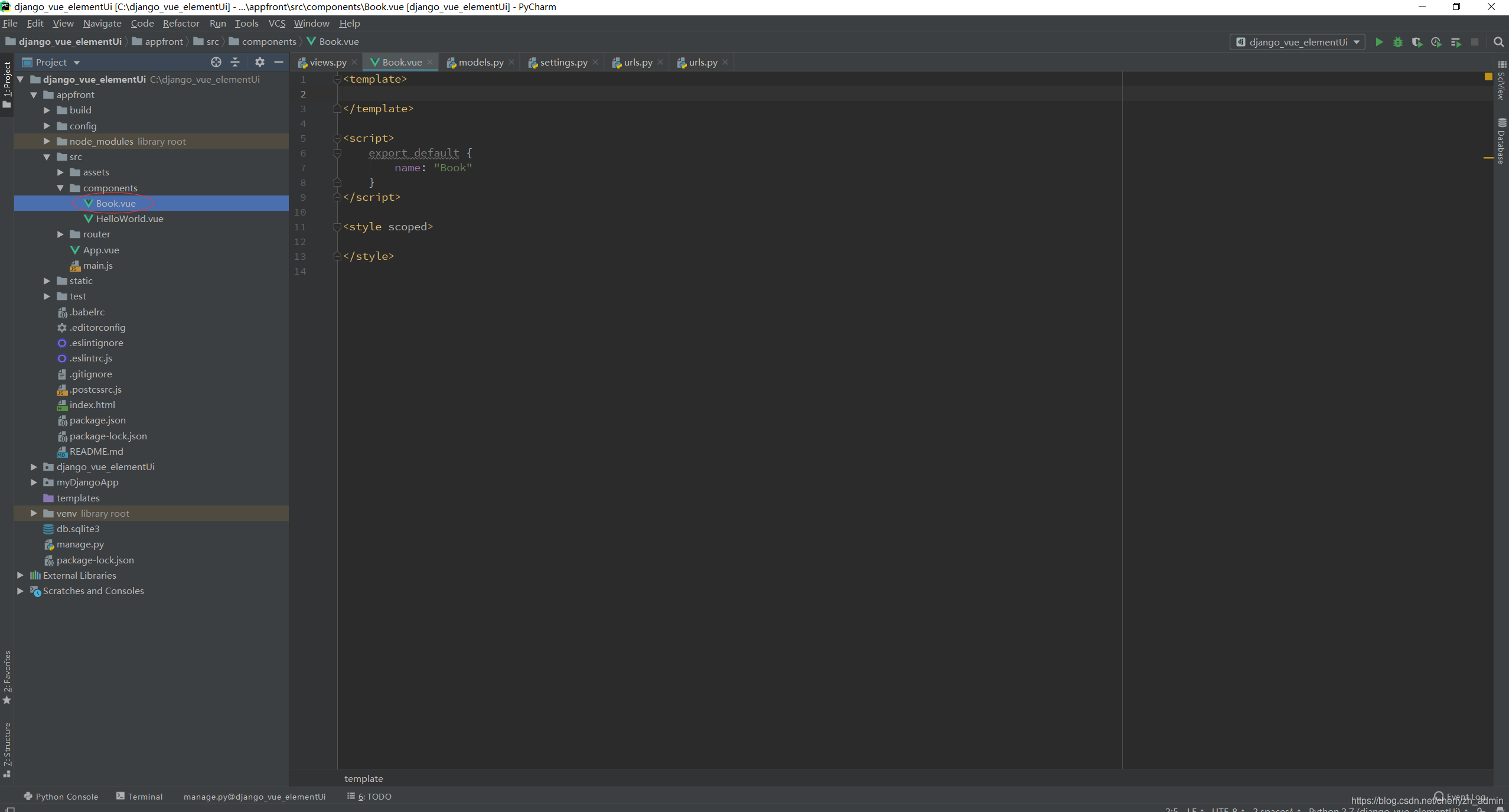The width and height of the screenshot is (1509, 812).
Task: Collapse the components folder
Action: (60, 188)
